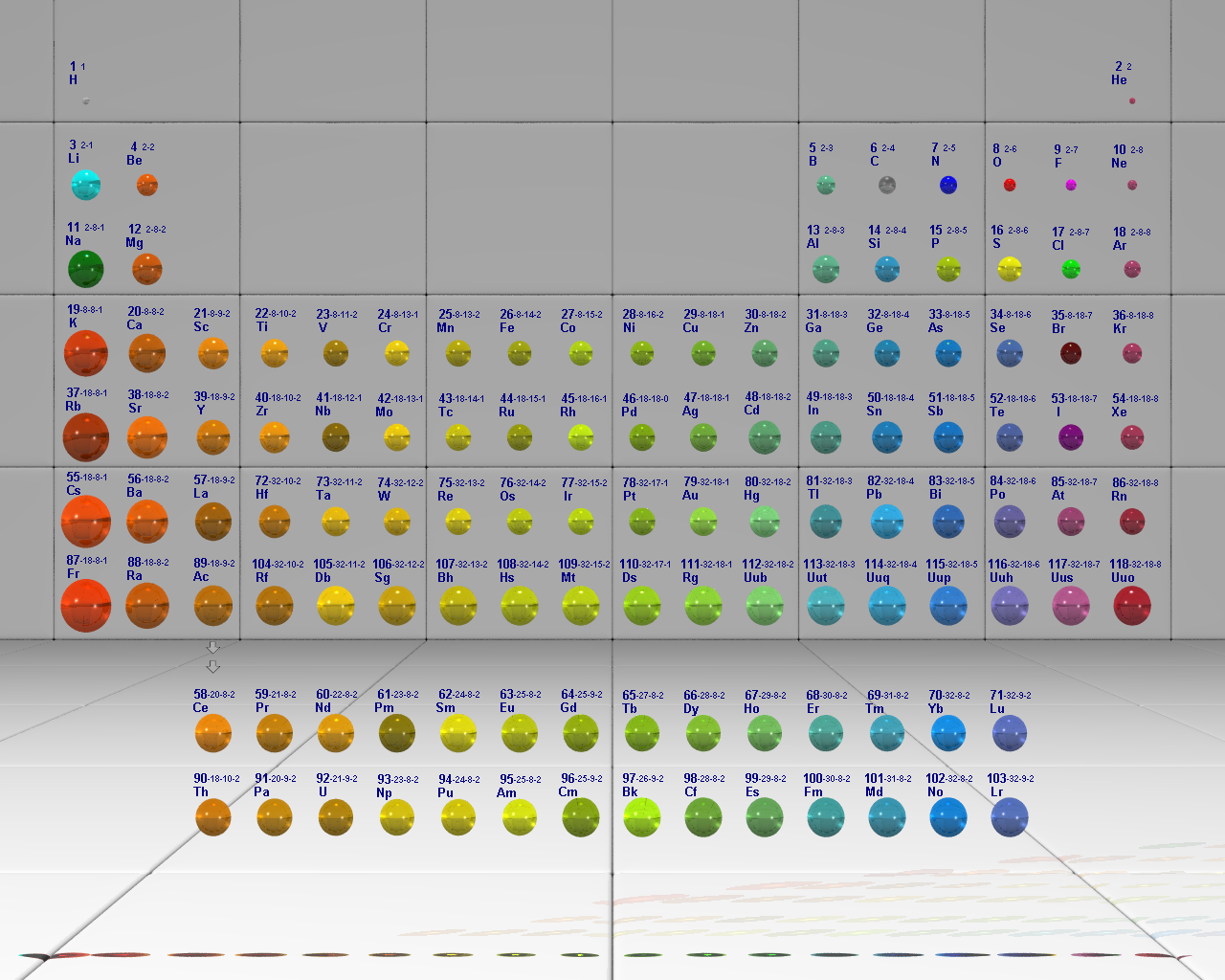This screenshot has width=1225, height=980.
Task: Click the Helium 'He' label text
Action: (x=1119, y=80)
